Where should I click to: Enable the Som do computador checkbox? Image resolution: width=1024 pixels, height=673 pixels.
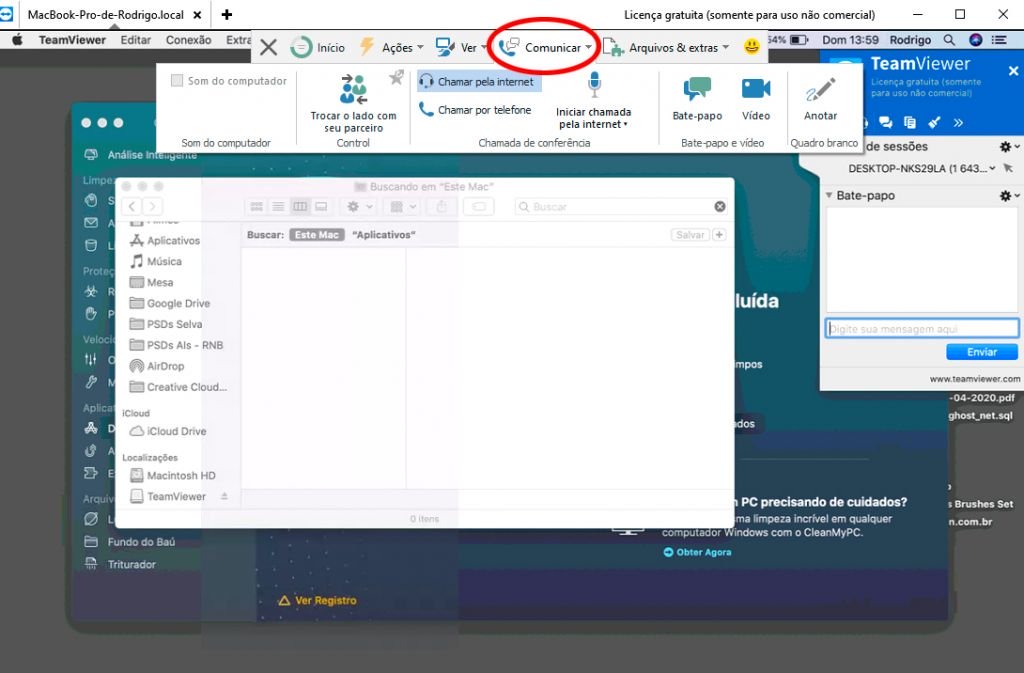point(177,81)
